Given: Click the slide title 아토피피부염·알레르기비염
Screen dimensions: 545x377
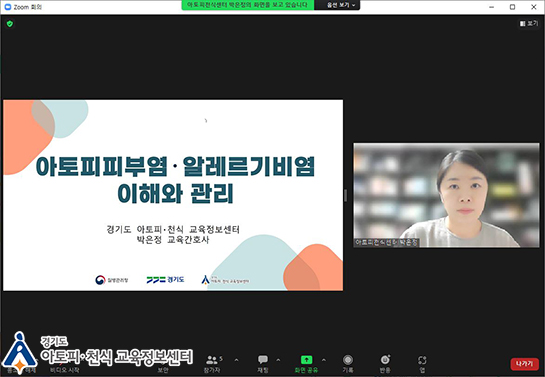Looking at the screenshot, I should (176, 166).
